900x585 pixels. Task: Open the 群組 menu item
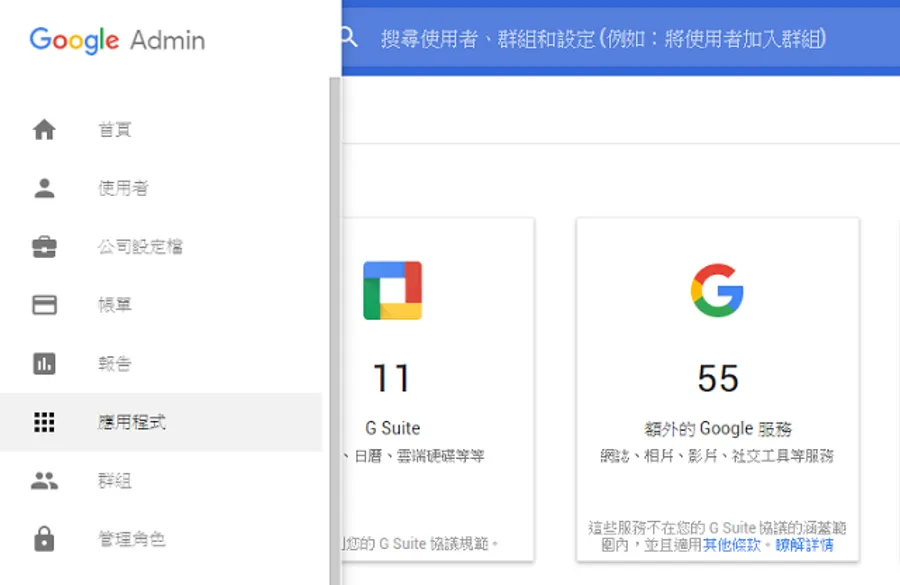(161, 481)
